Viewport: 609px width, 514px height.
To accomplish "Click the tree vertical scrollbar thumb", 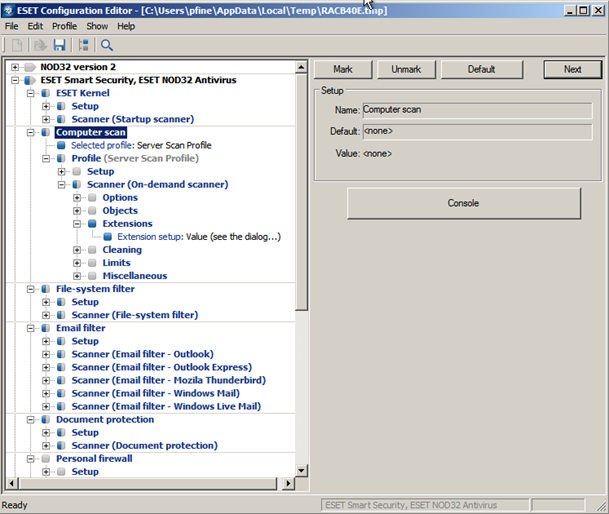I will pos(301,192).
